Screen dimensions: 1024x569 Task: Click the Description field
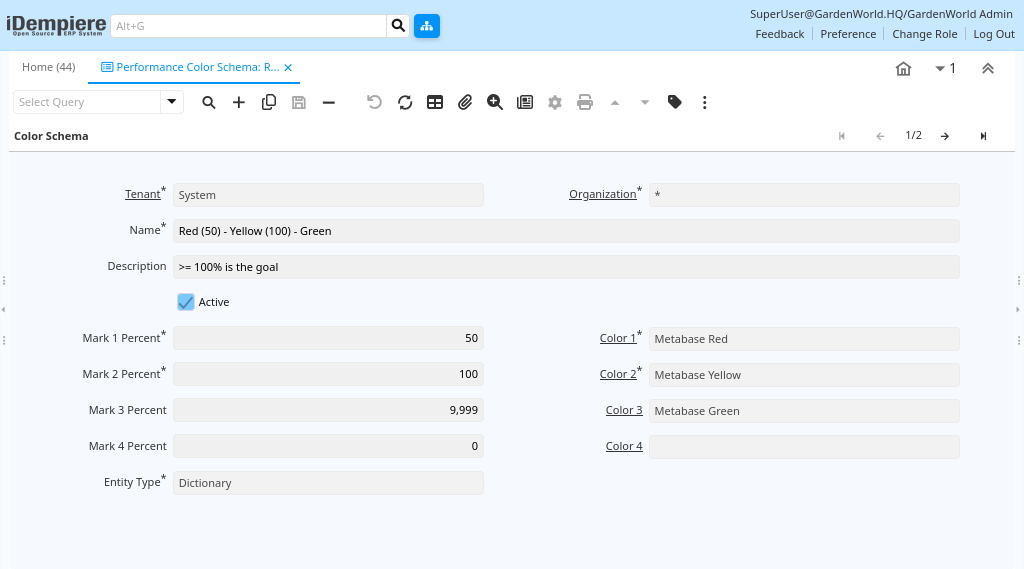pos(566,267)
